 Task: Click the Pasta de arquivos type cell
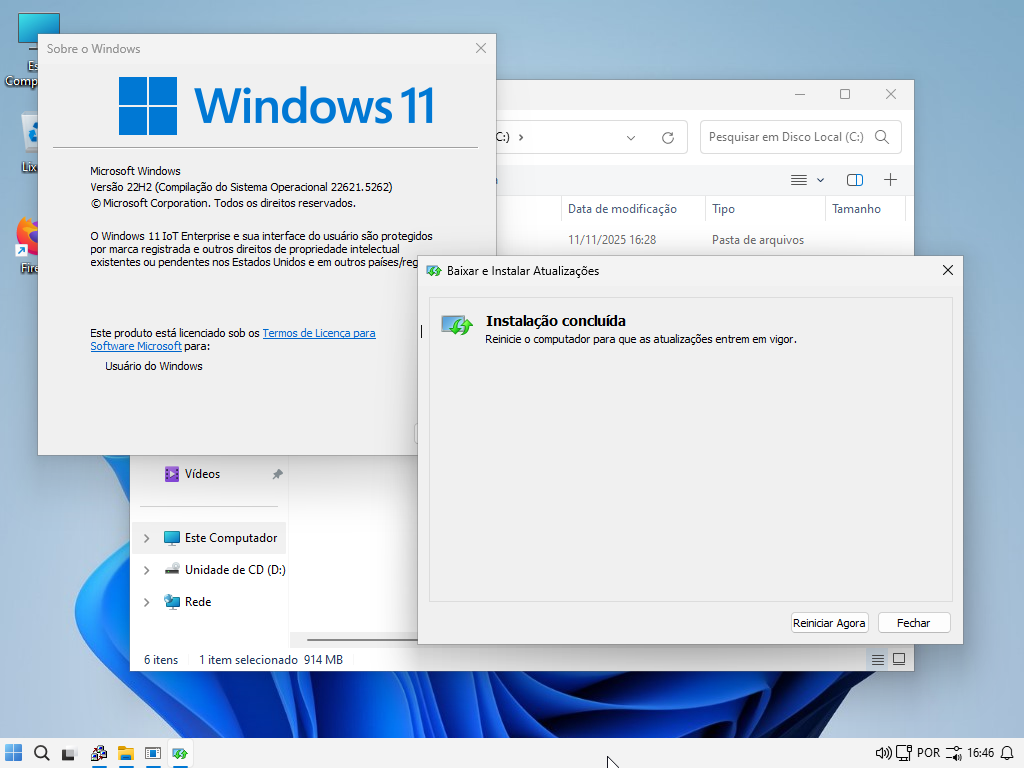[758, 240]
